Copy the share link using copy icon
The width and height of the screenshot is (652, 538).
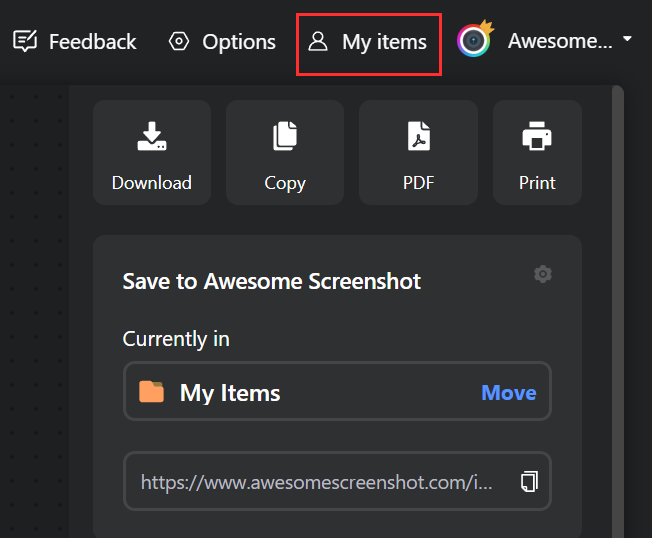[529, 481]
